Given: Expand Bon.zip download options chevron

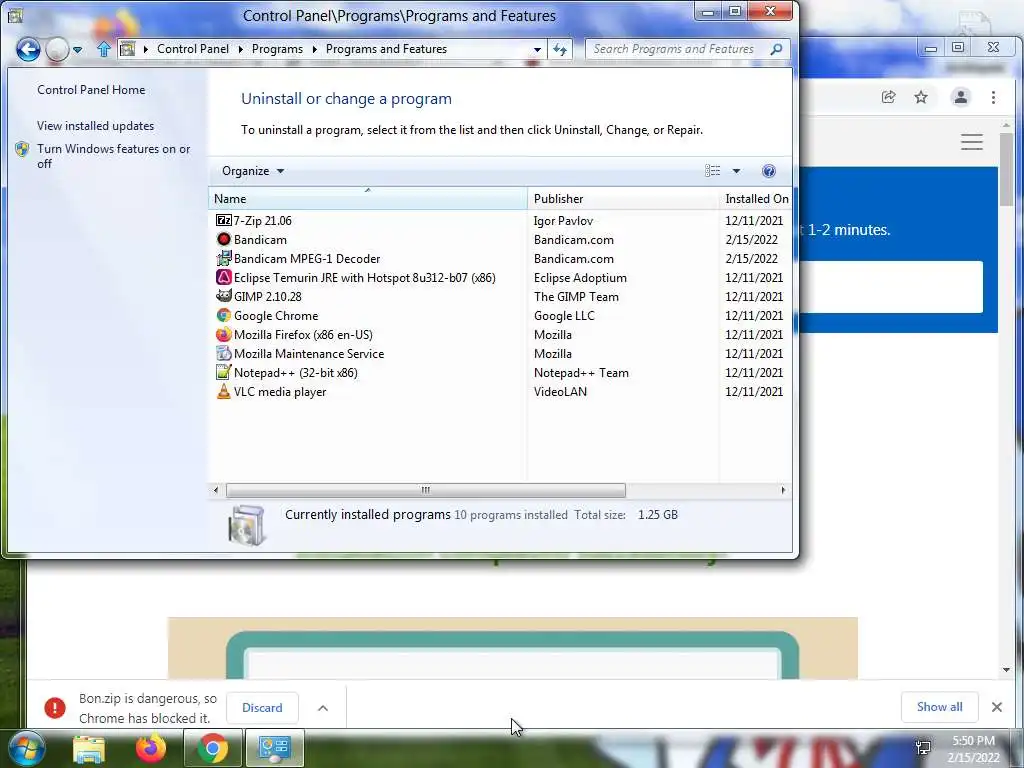Looking at the screenshot, I should click(323, 708).
